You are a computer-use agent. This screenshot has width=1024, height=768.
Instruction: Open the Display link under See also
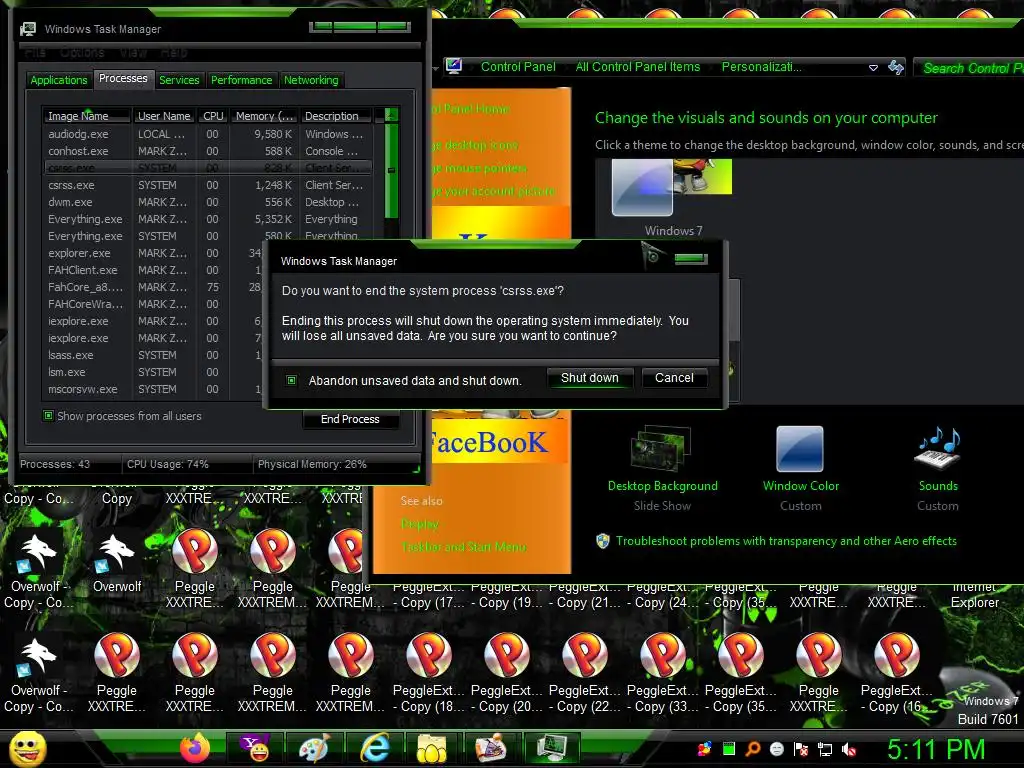(420, 524)
